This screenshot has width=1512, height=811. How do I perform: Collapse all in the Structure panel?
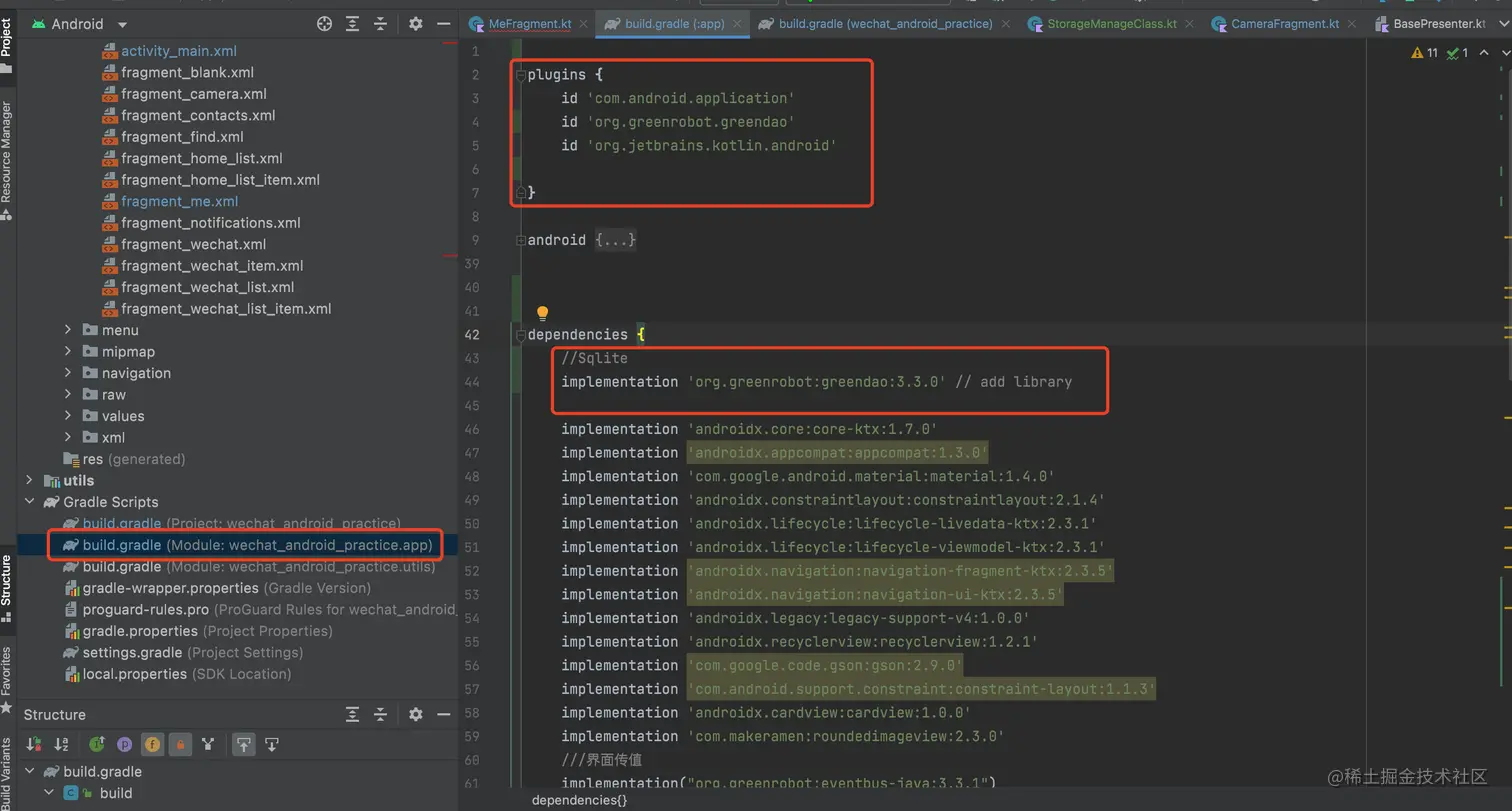point(381,714)
